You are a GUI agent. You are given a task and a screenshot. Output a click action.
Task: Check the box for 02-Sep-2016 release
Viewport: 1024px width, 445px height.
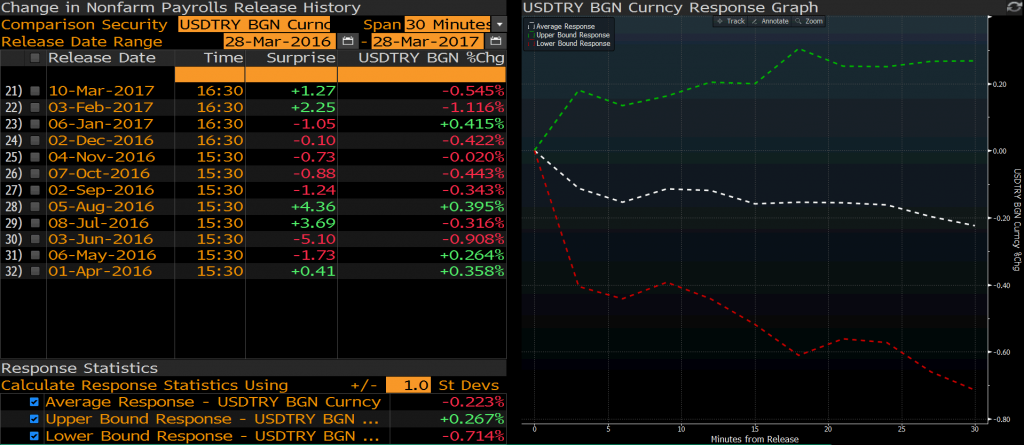35,190
